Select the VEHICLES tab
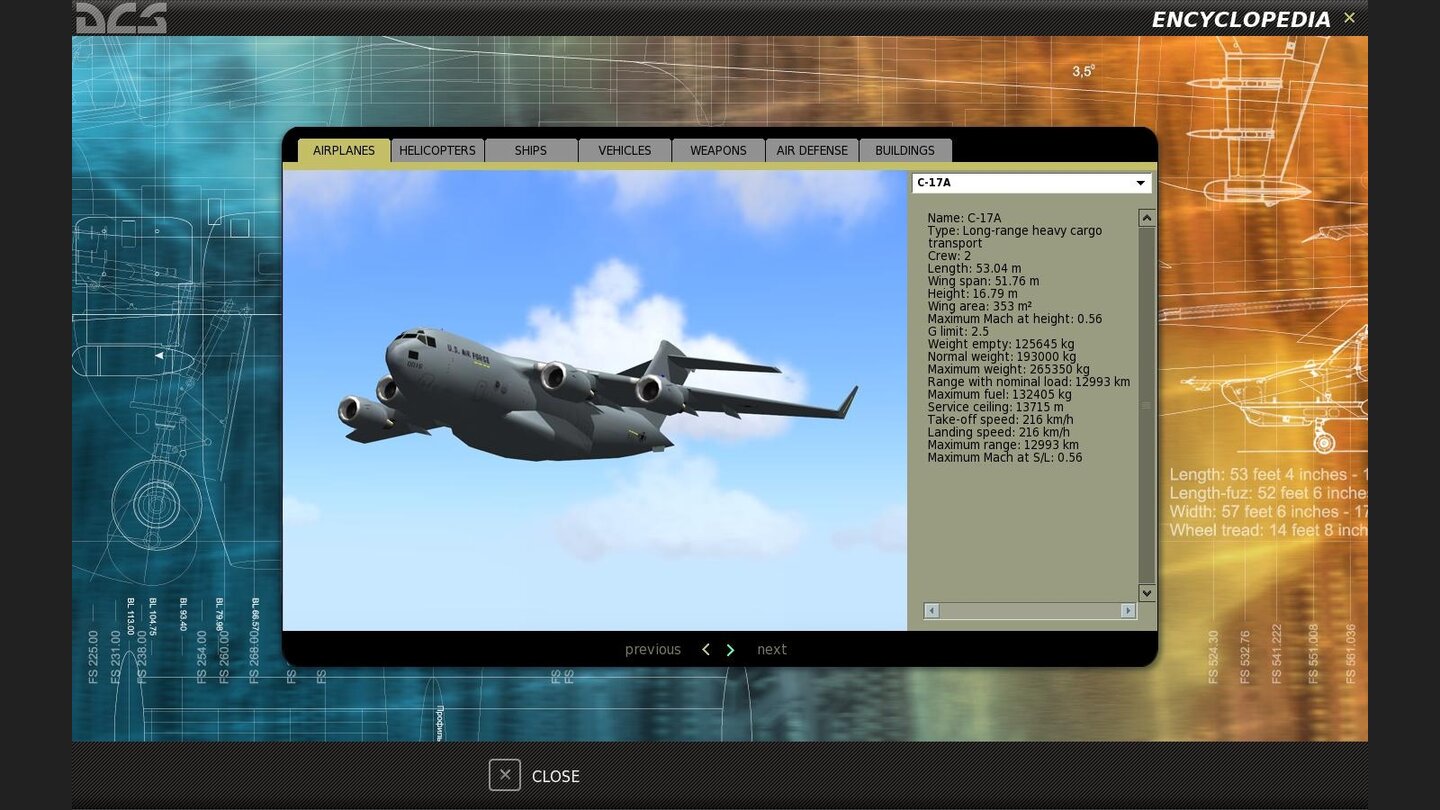Image resolution: width=1440 pixels, height=810 pixels. (x=625, y=150)
